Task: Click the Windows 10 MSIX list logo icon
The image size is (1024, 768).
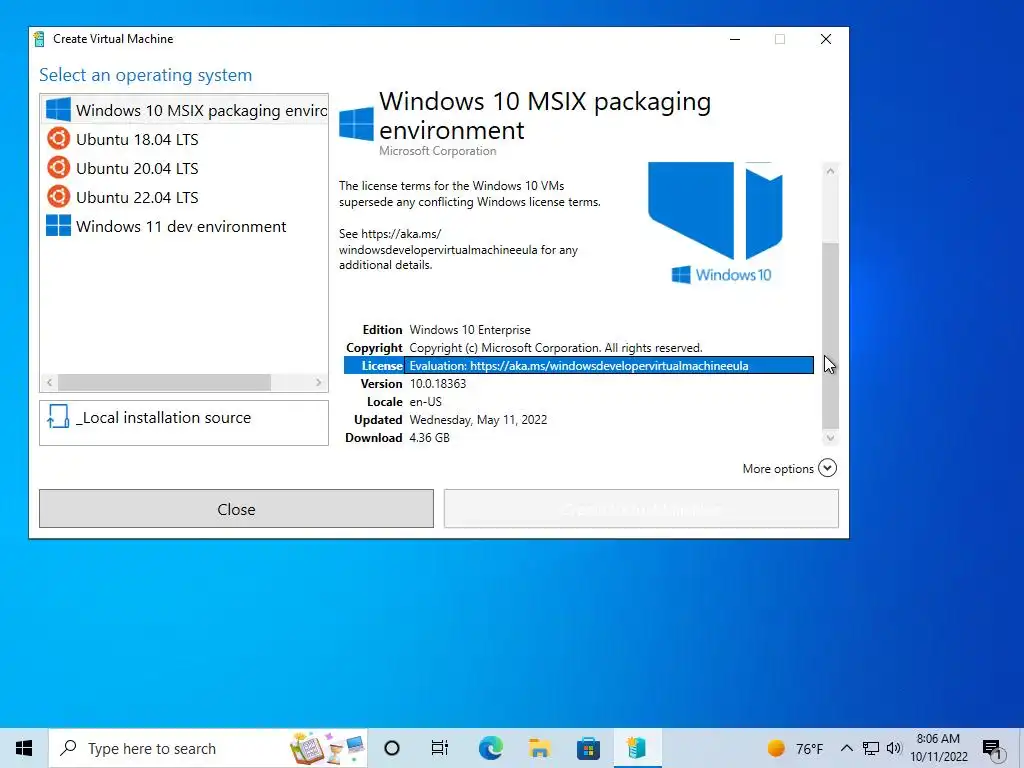Action: 58,110
